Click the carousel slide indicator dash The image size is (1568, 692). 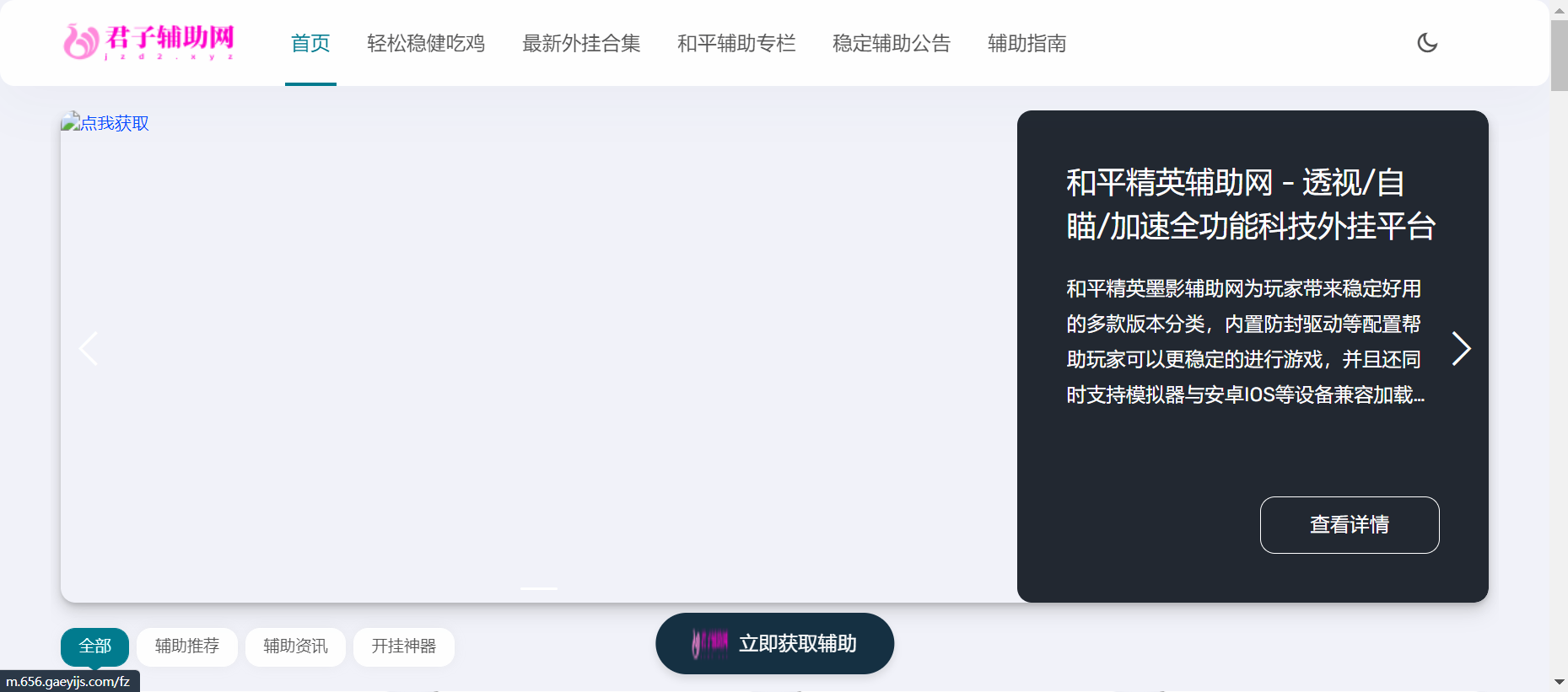coord(539,588)
